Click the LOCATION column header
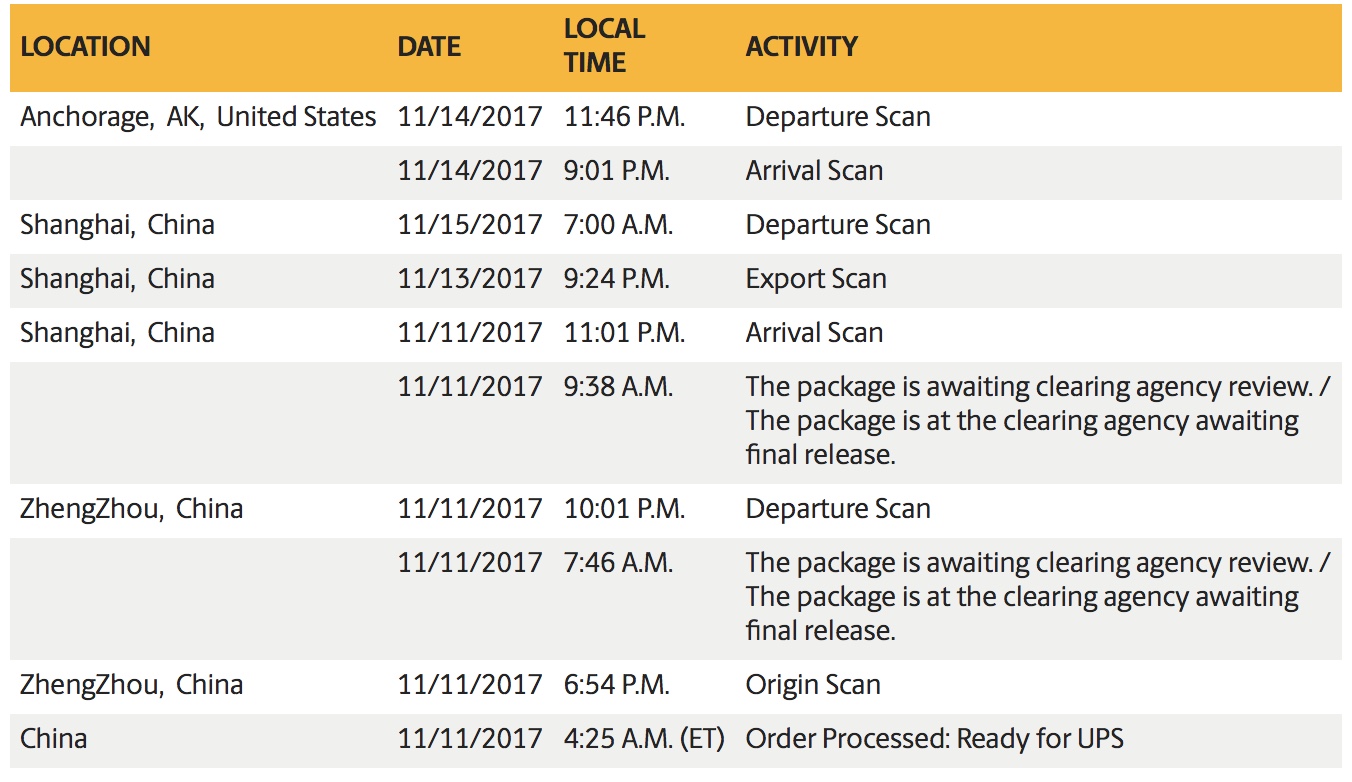This screenshot has height=782, width=1352. (85, 47)
